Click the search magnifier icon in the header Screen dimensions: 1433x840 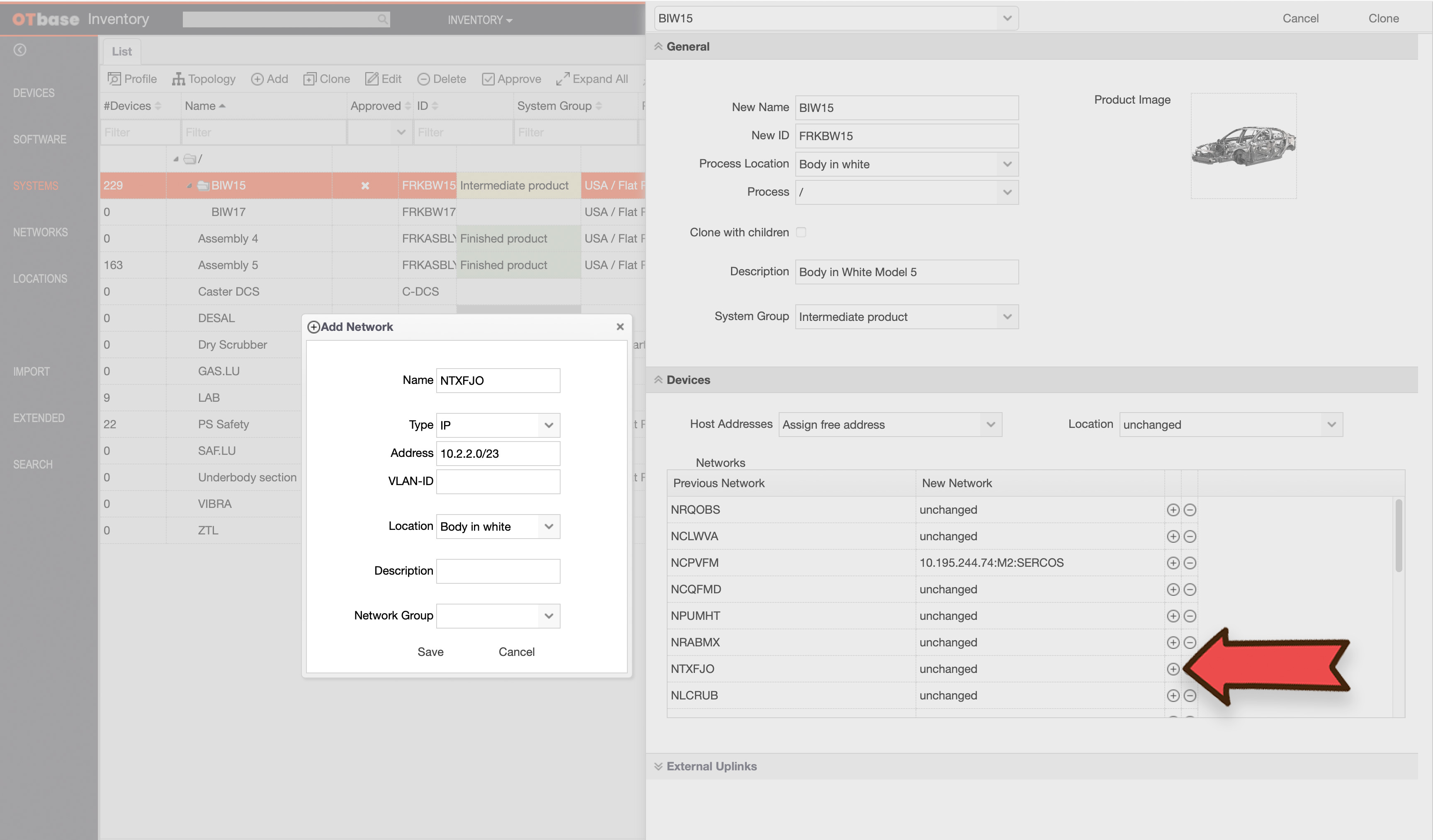383,20
